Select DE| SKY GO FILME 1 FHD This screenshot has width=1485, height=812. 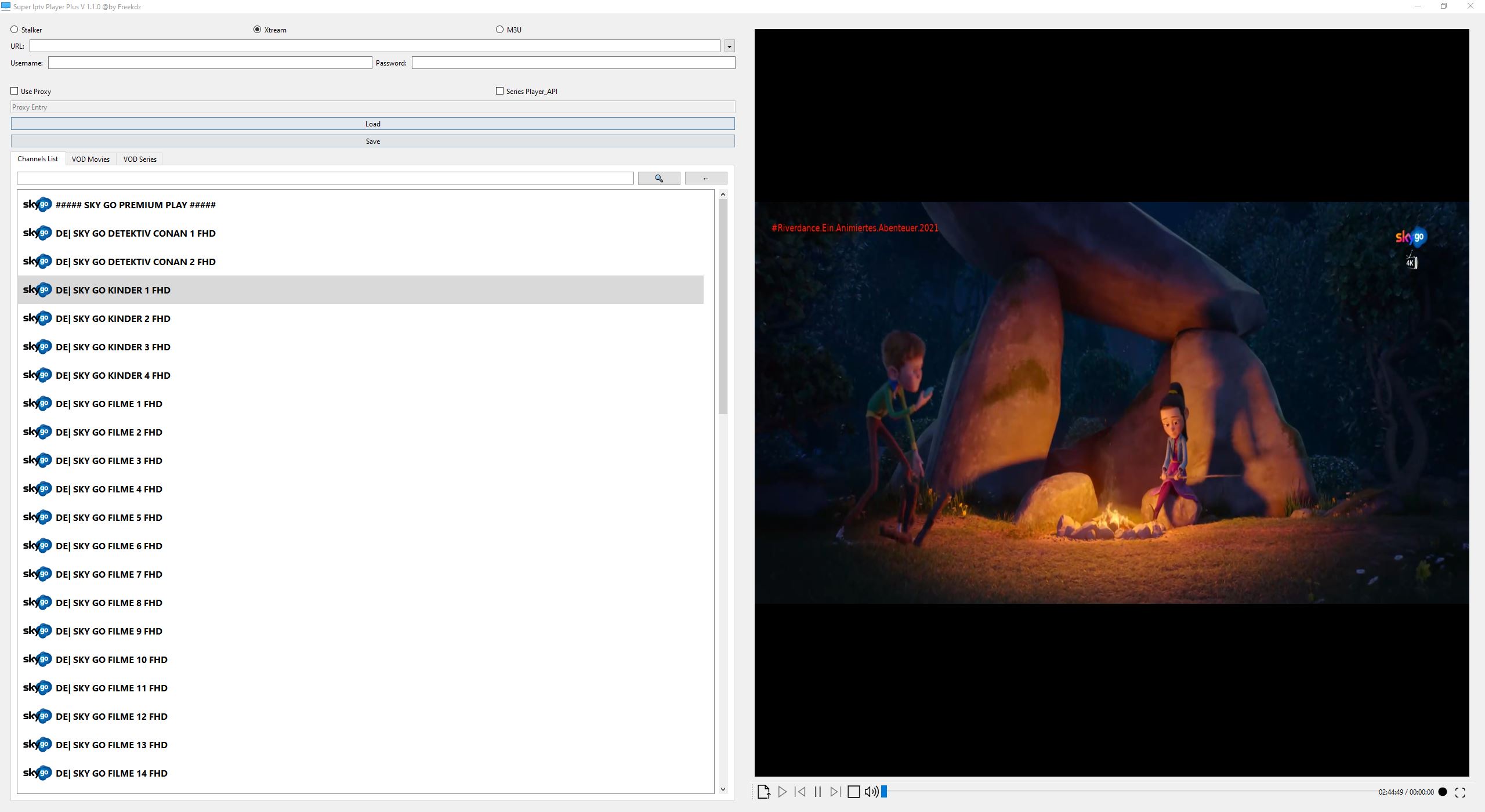[360, 404]
